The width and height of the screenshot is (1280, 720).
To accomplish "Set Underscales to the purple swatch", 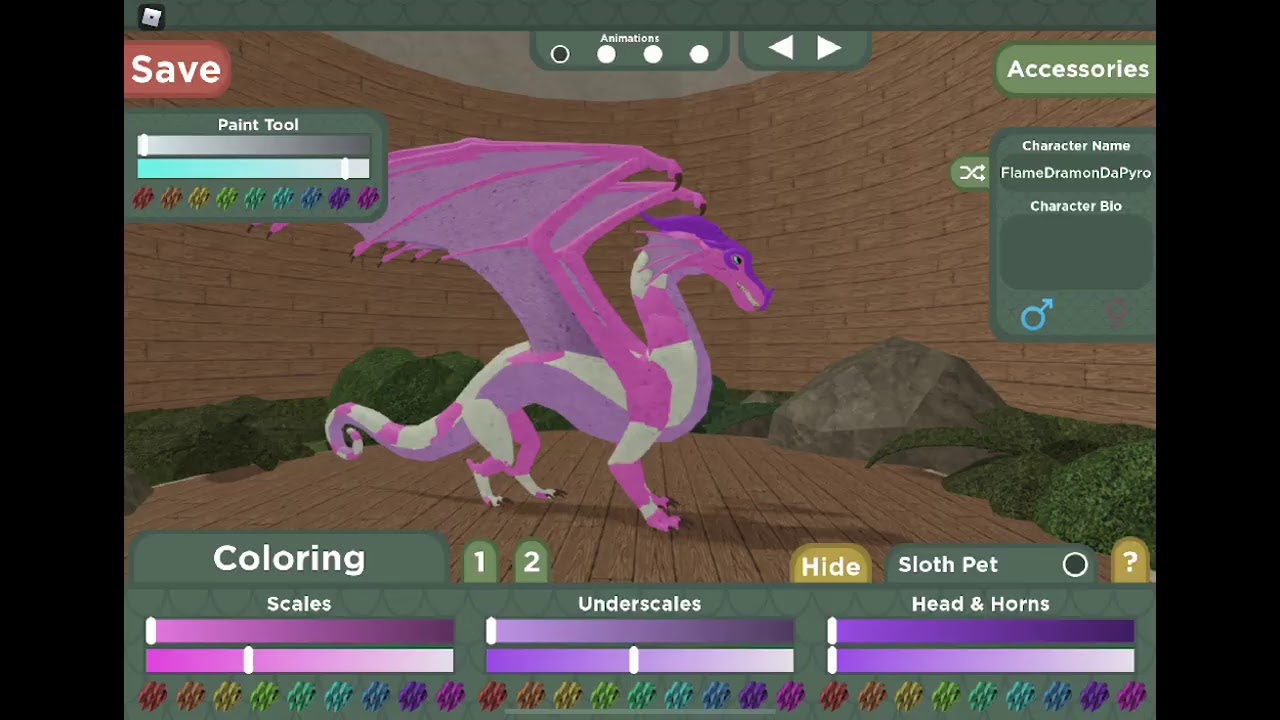I will click(753, 695).
